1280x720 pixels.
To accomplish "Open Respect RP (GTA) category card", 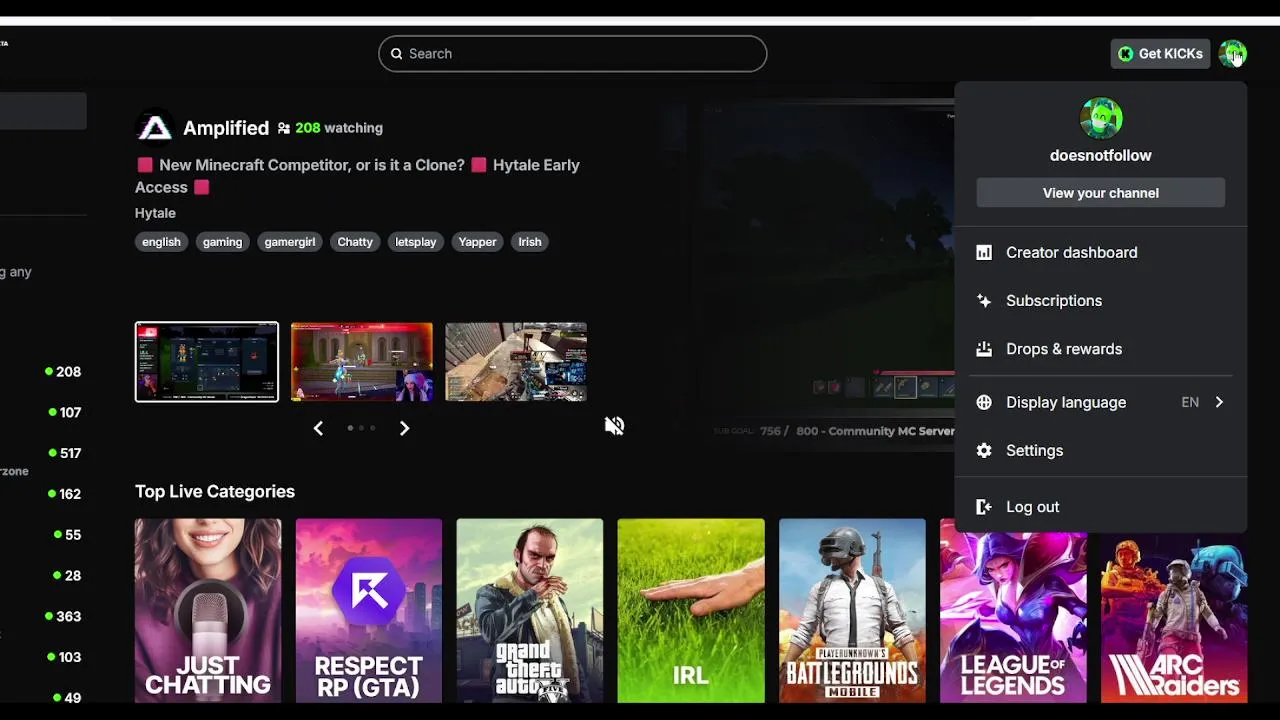I will point(369,611).
